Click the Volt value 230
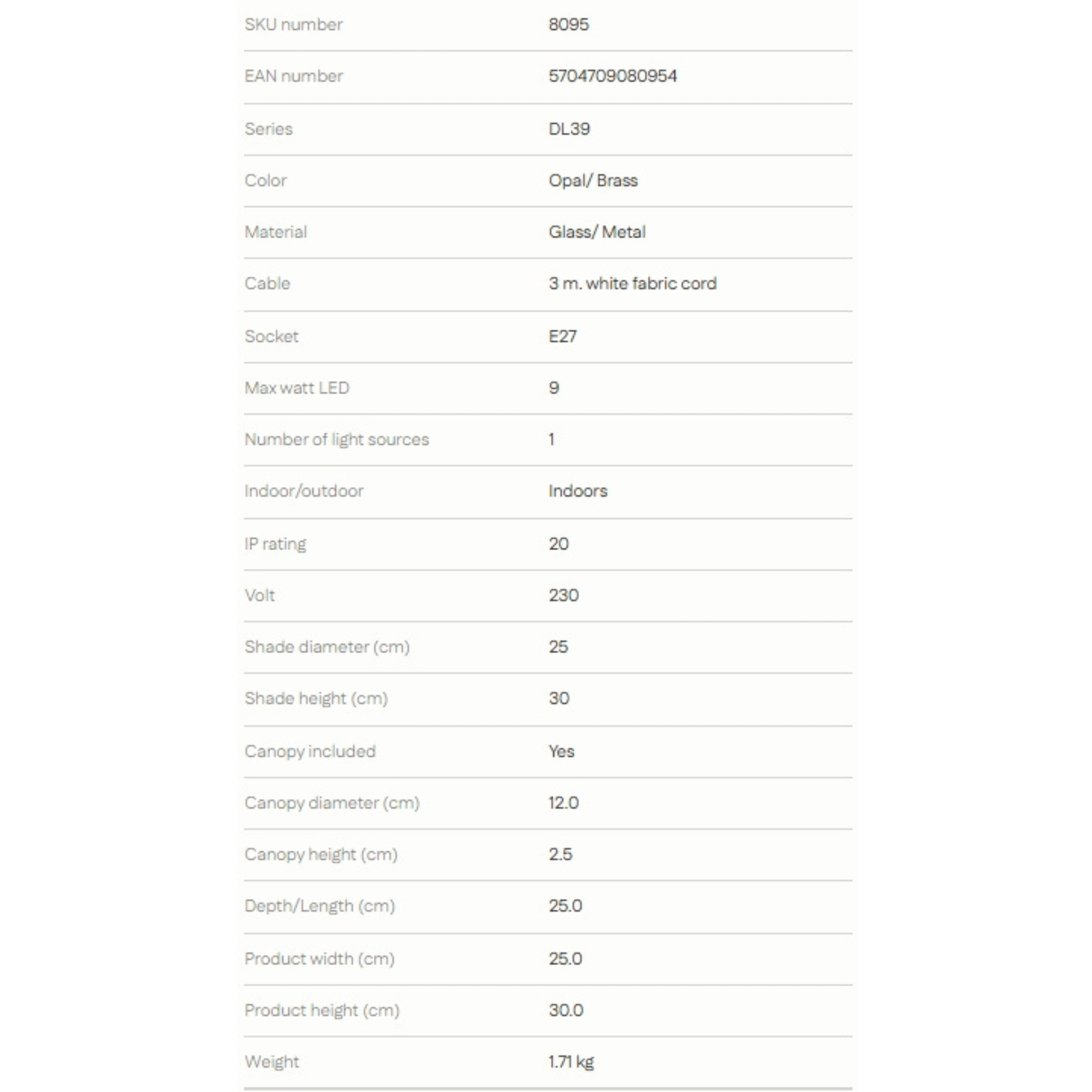 pyautogui.click(x=564, y=595)
